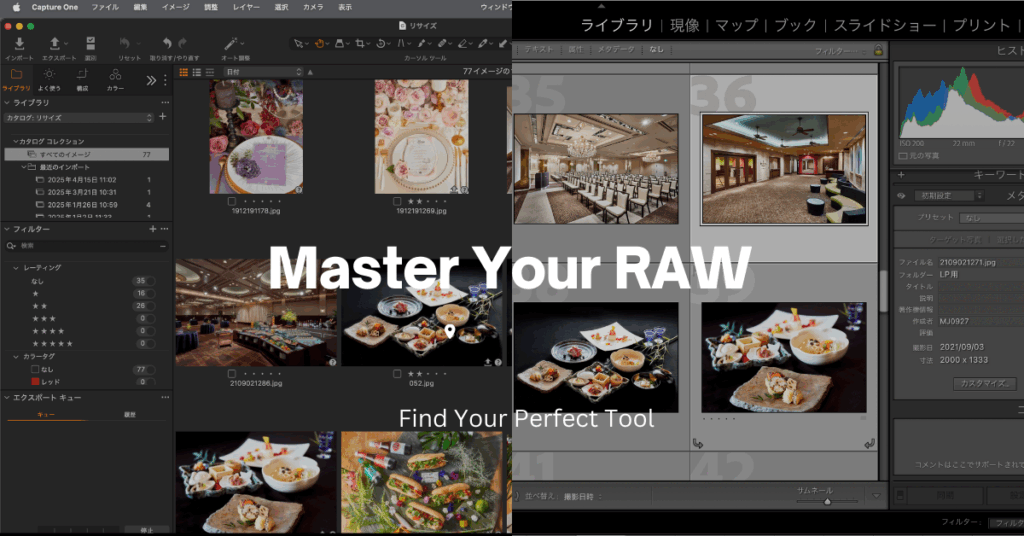Select the Crop tool in cursor tools

tap(361, 43)
